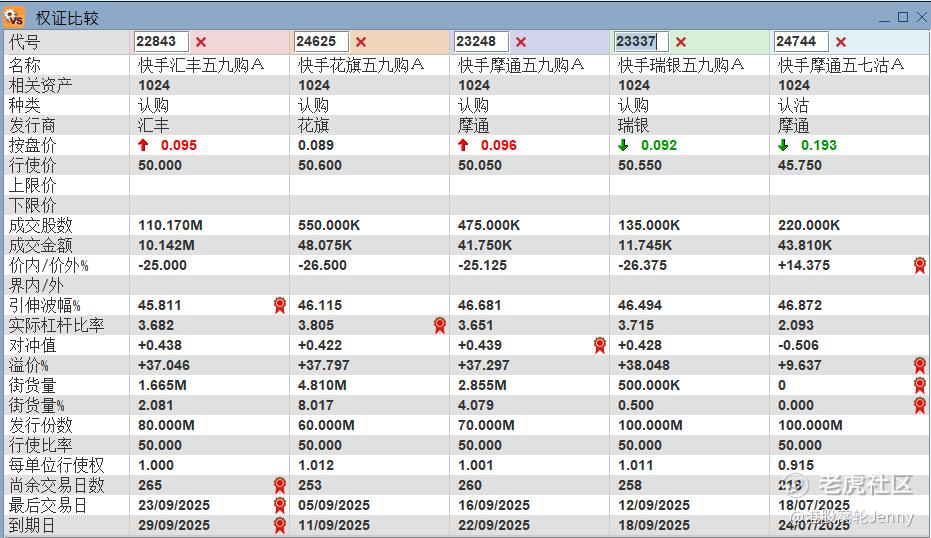Viewport: 931px width, 538px height.
Task: Click award ribbon beside 3.805 effective gearing
Action: [x=440, y=325]
